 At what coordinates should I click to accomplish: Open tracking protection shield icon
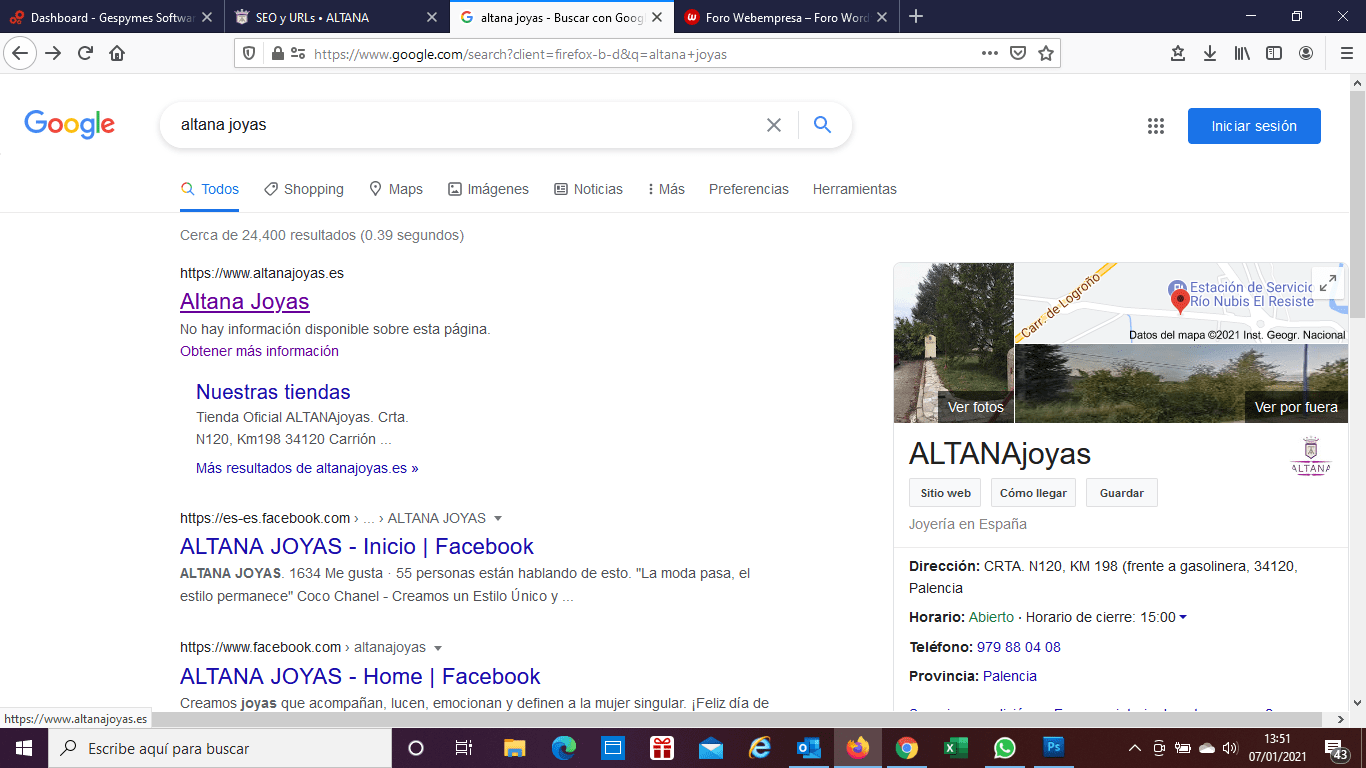[x=250, y=54]
